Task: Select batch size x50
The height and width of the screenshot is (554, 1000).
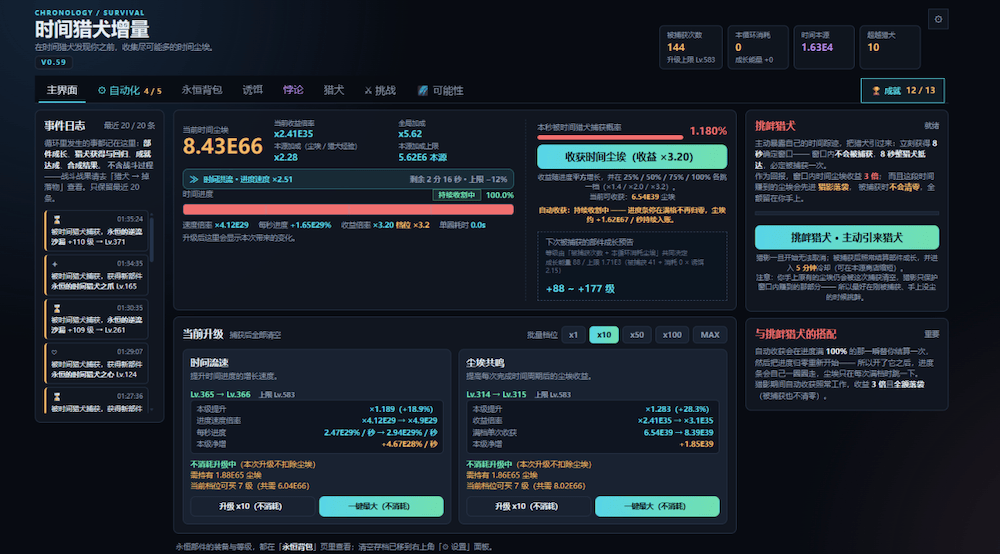Action: [x=636, y=335]
